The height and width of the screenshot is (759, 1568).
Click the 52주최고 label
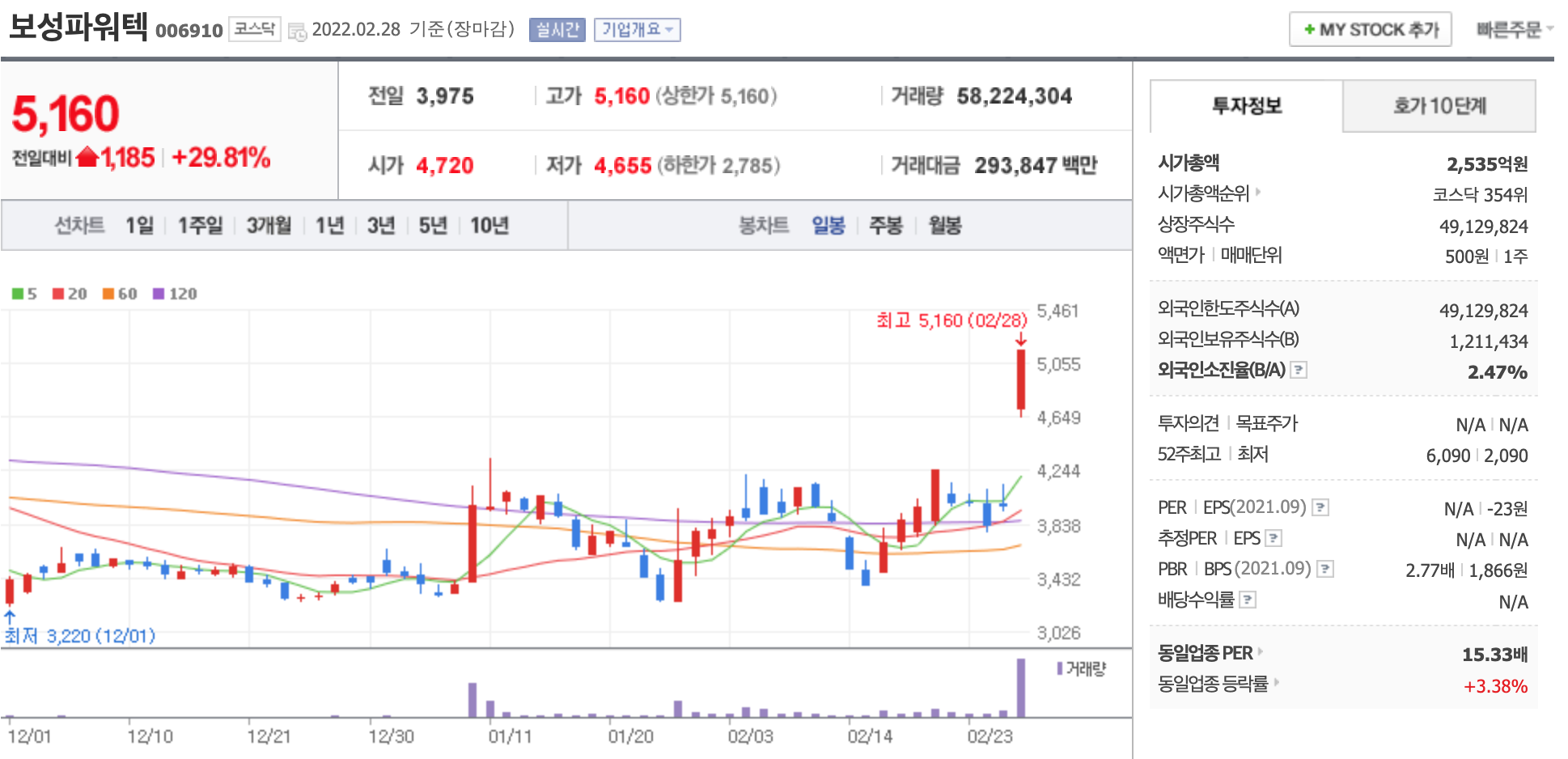[1189, 454]
